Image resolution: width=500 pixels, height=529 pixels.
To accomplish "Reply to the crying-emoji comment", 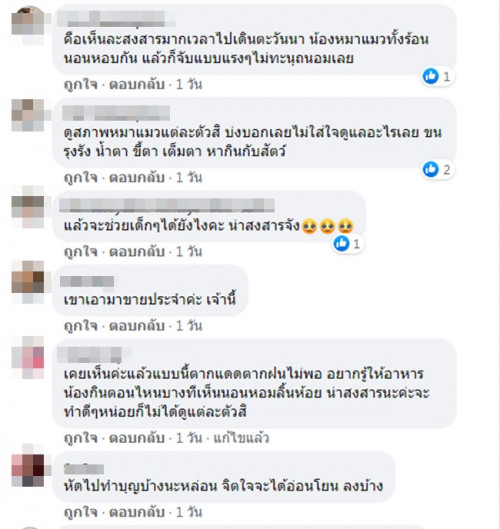I will click(137, 252).
